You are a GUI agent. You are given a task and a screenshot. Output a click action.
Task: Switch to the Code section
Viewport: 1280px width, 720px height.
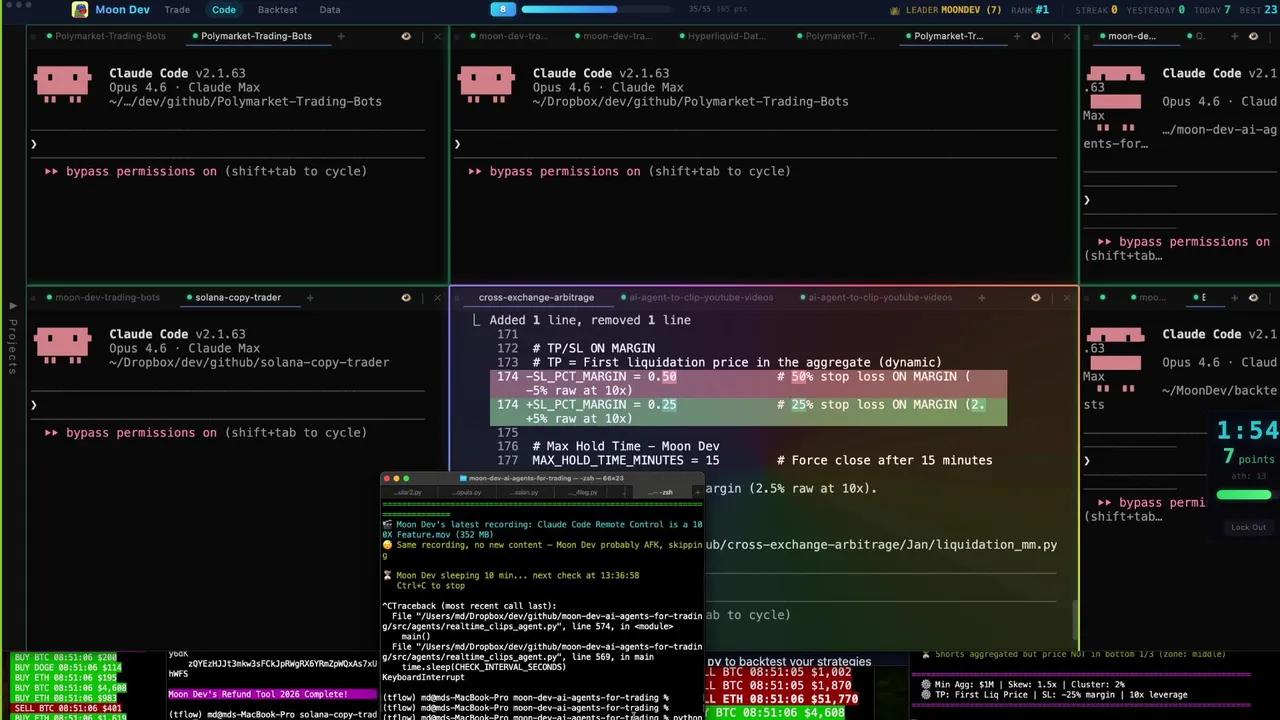click(x=224, y=9)
